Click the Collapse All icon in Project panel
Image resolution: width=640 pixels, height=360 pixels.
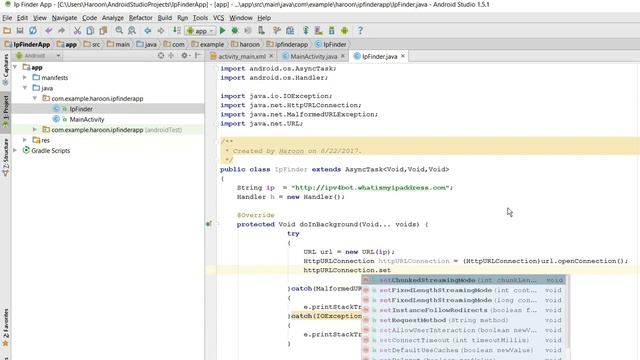171,56
